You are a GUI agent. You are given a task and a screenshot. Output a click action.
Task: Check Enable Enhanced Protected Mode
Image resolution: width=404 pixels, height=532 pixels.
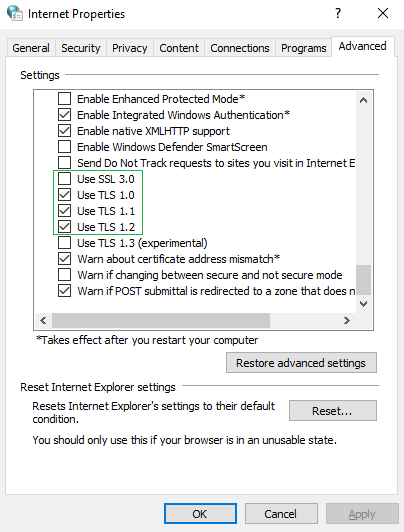point(64,99)
